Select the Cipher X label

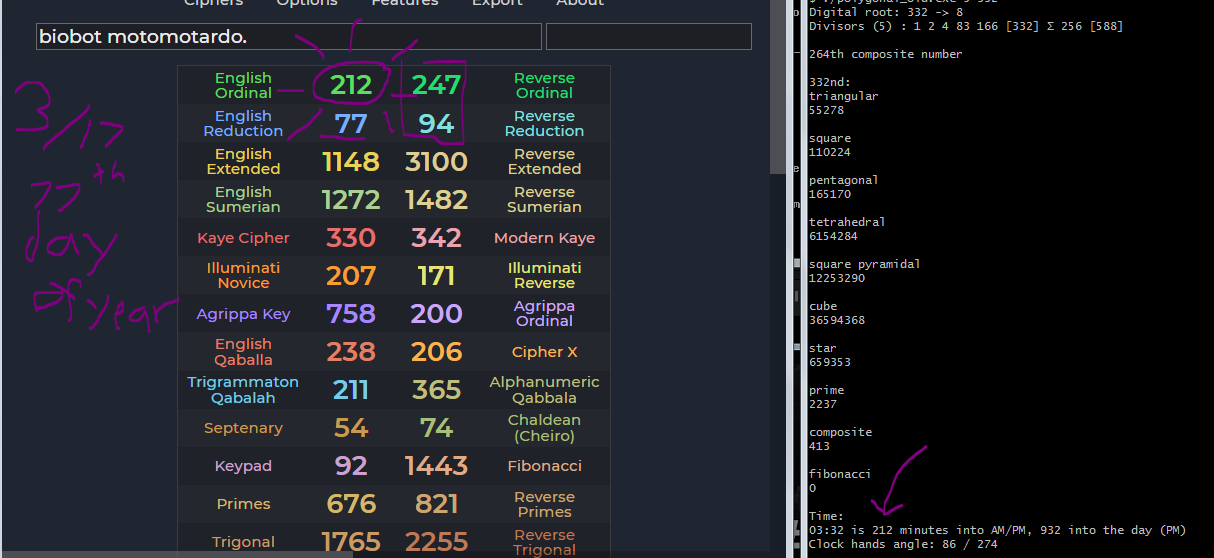[544, 352]
